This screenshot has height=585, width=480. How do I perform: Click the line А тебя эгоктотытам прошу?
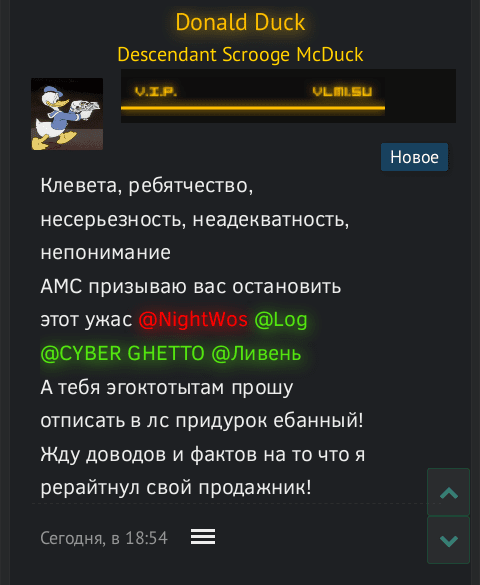[x=167, y=387]
